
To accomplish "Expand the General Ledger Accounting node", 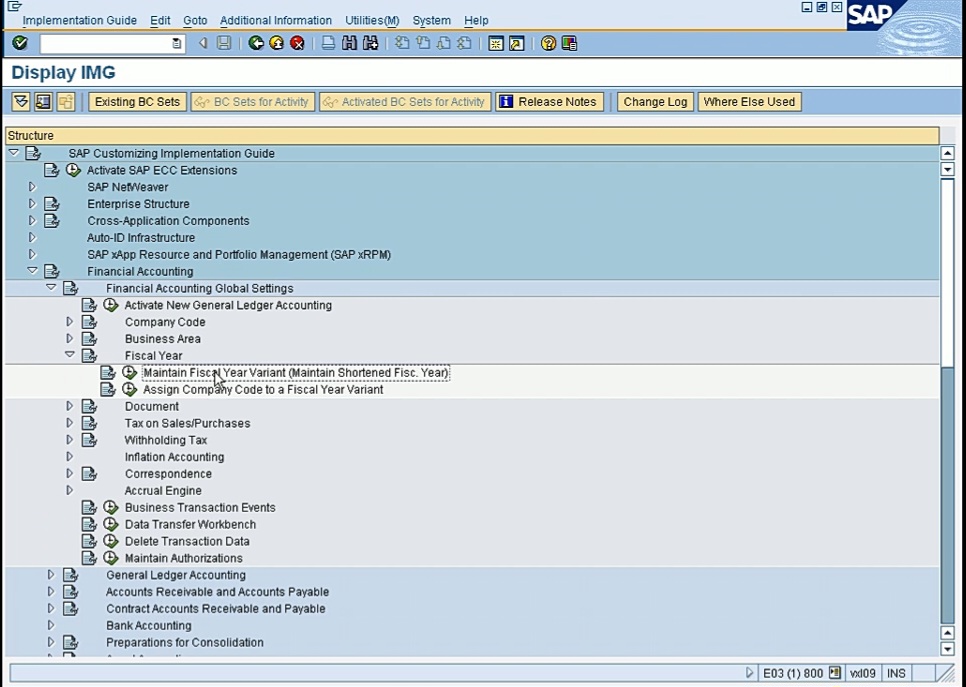I will (51, 575).
